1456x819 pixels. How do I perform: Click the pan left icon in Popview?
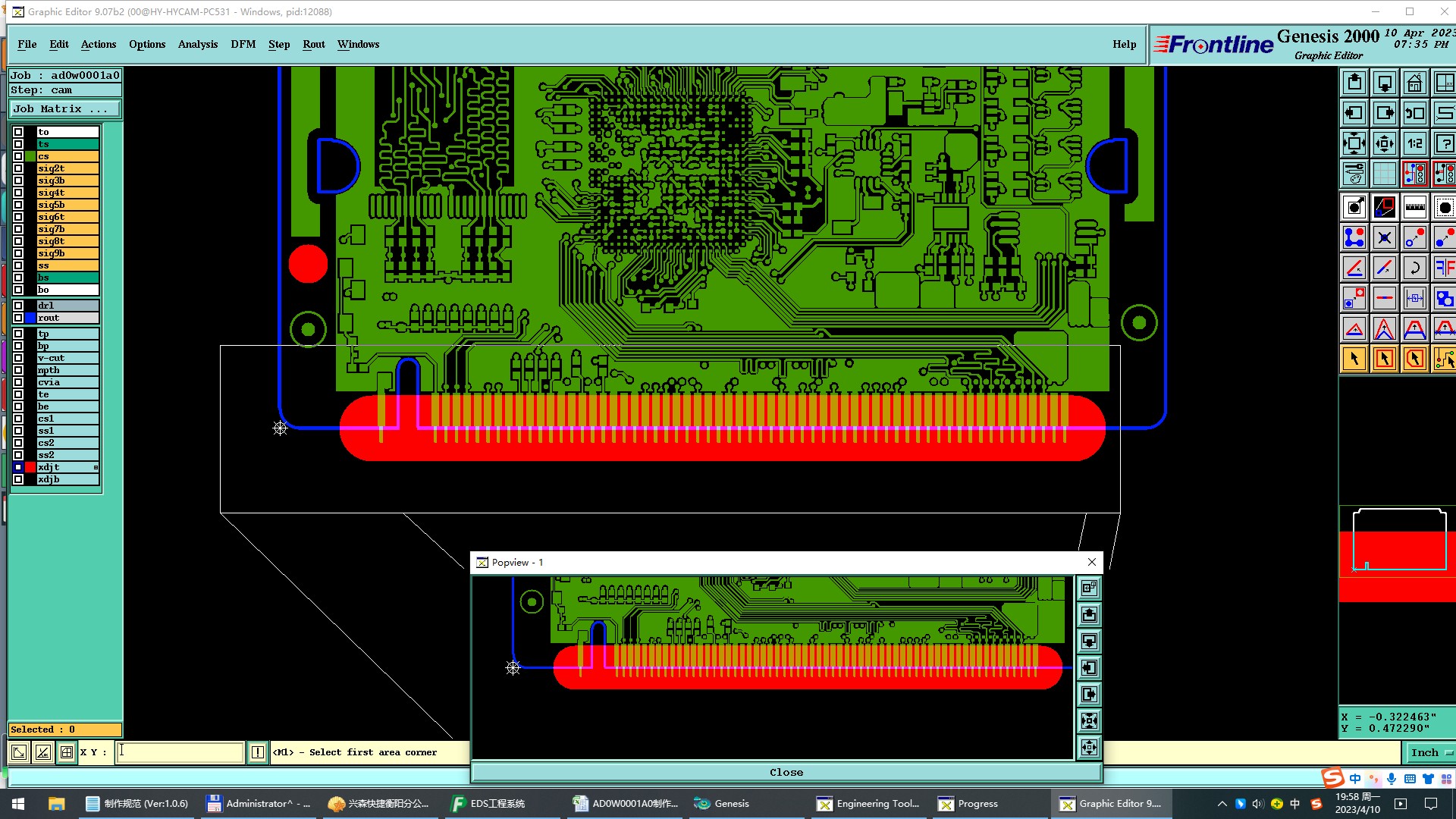click(1089, 668)
